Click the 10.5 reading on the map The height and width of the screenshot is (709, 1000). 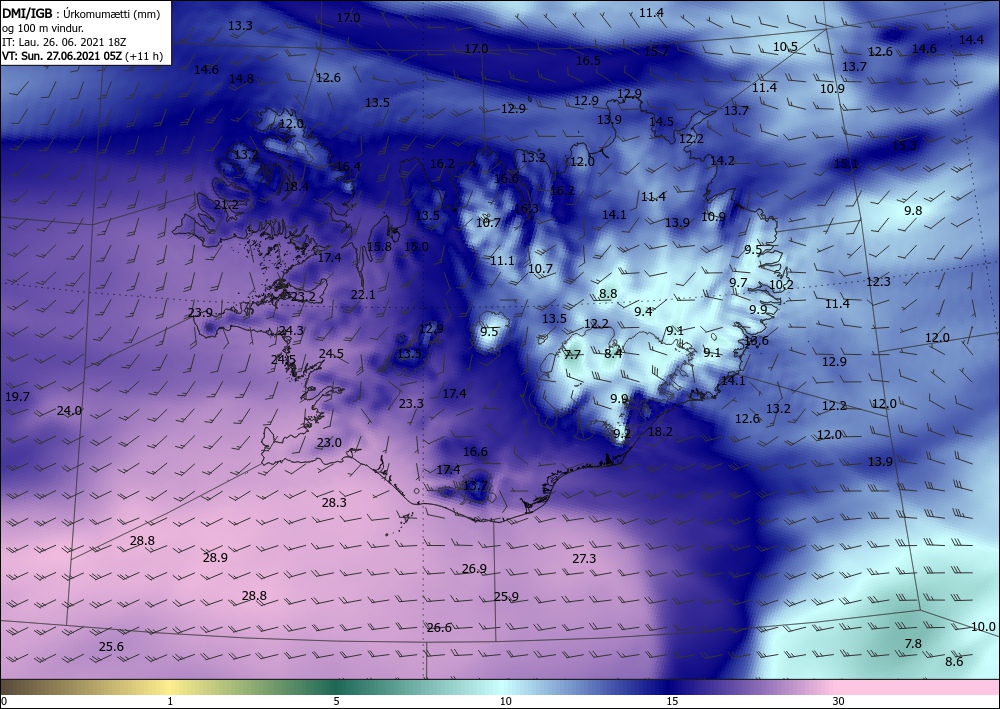[x=785, y=47]
